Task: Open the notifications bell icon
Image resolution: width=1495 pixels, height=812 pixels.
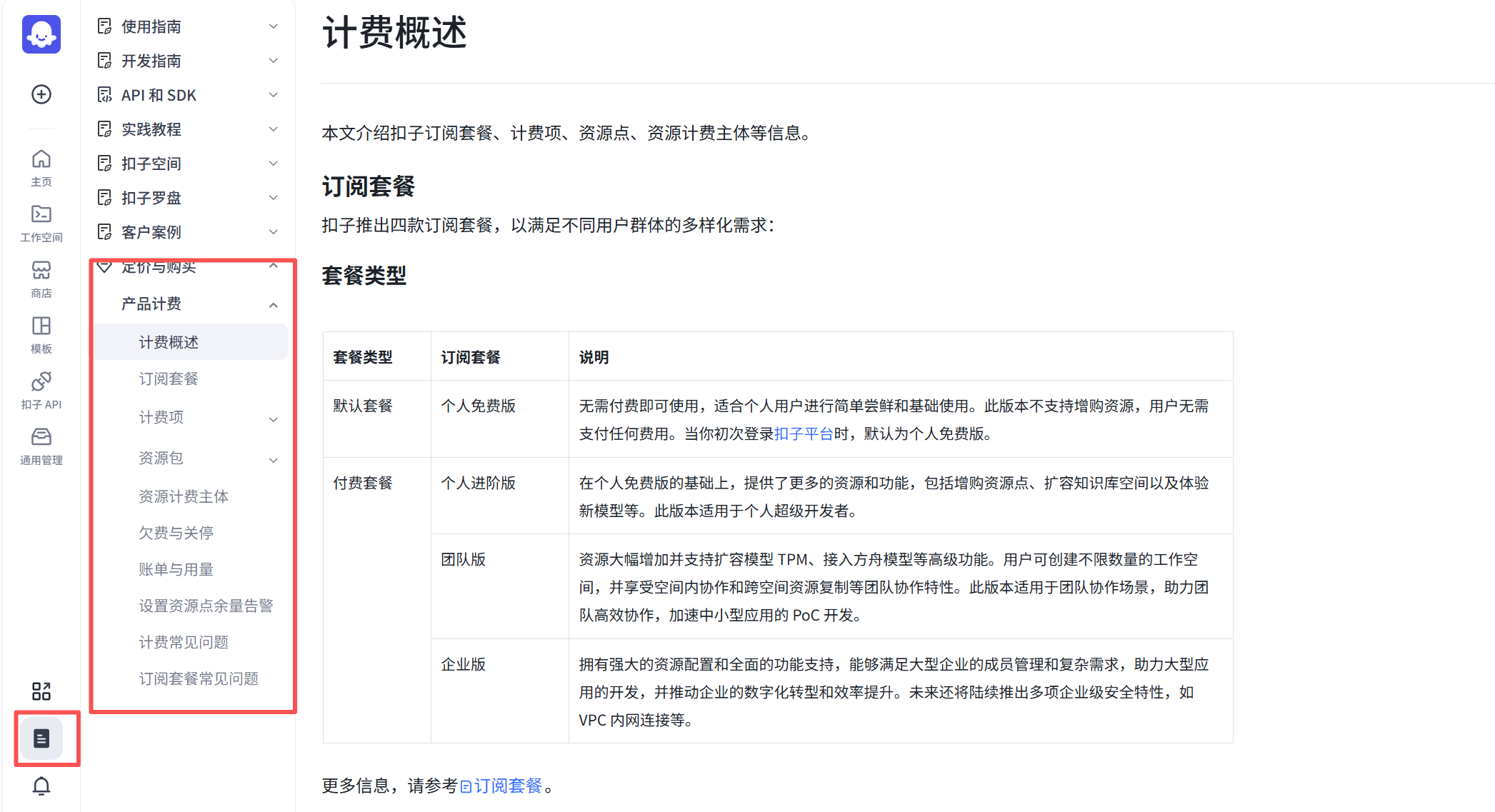Action: [x=41, y=786]
